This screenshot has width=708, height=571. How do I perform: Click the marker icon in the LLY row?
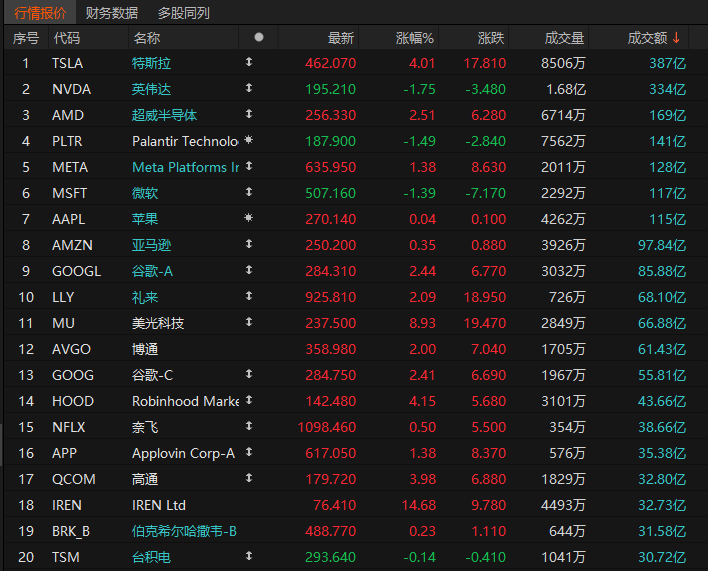pyautogui.click(x=249, y=296)
